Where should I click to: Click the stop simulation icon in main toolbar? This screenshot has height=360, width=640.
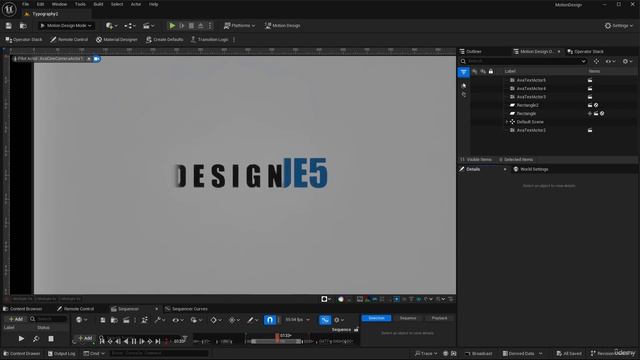[191, 26]
